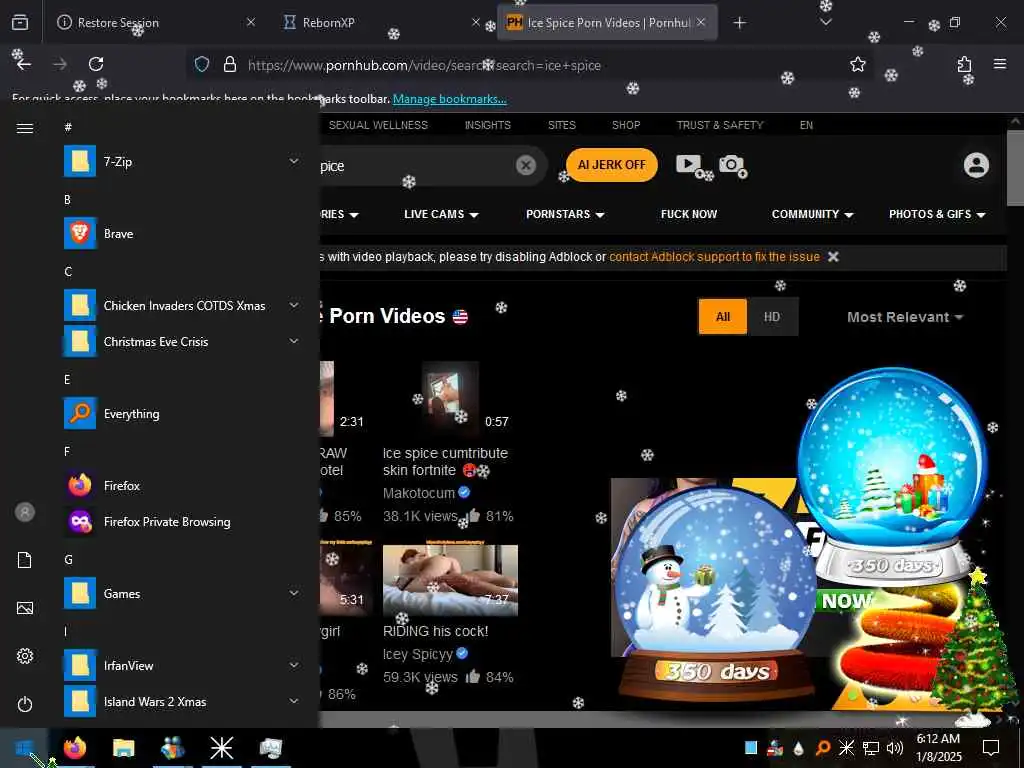Open the notification center icon
The image size is (1024, 768).
991,748
